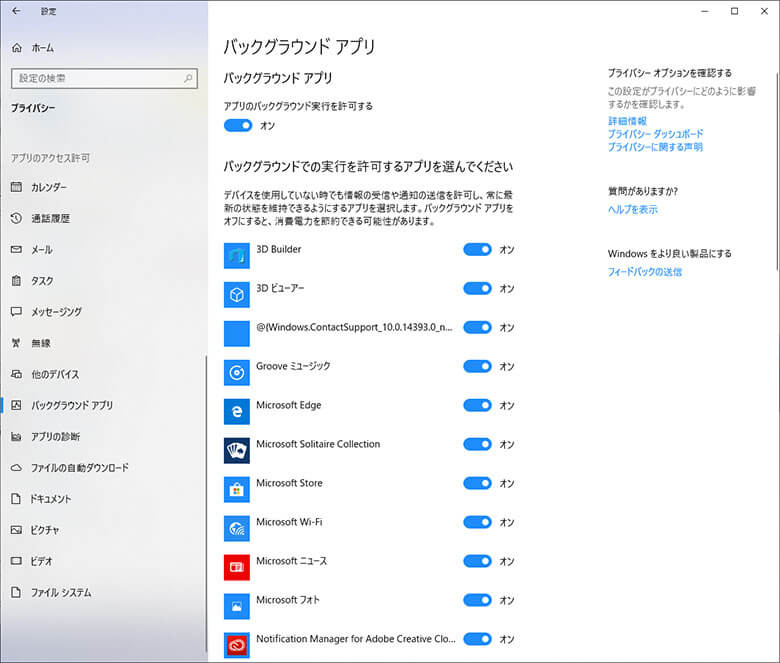Click the Microsoft フォト app icon
Image resolution: width=780 pixels, height=663 pixels.
click(237, 606)
